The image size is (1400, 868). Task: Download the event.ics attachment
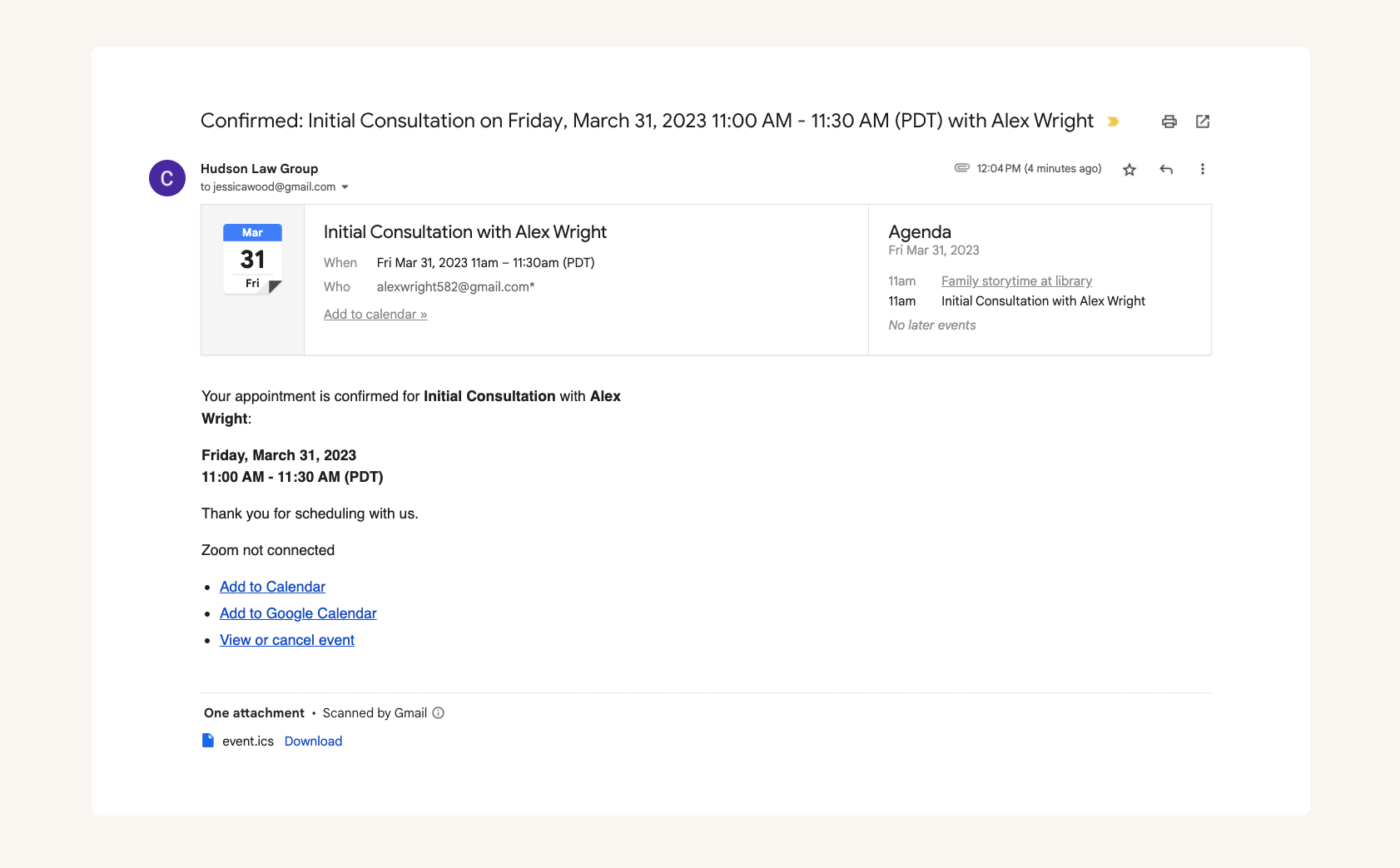click(314, 741)
